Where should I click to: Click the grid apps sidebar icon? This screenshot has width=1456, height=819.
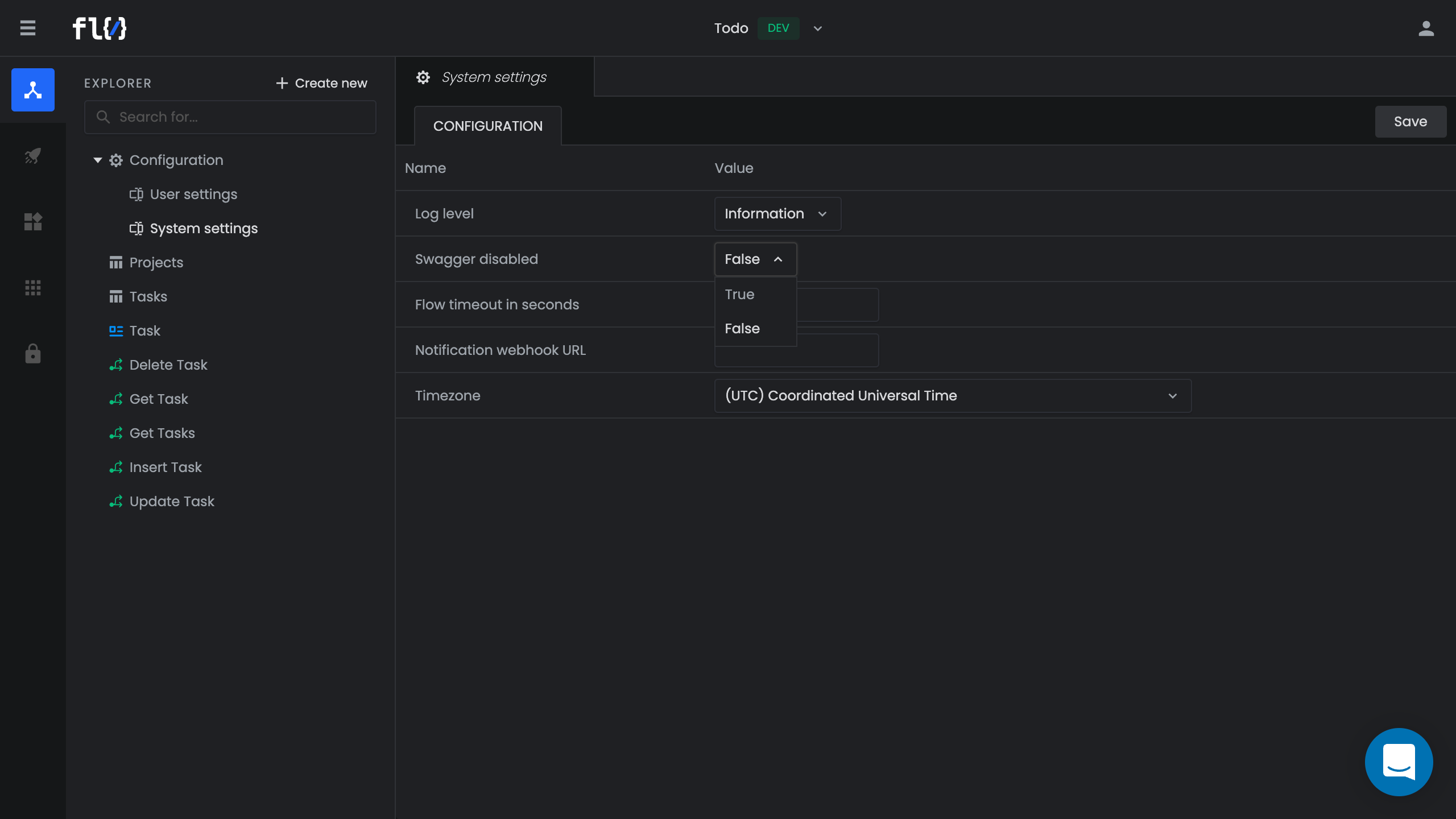coord(33,288)
